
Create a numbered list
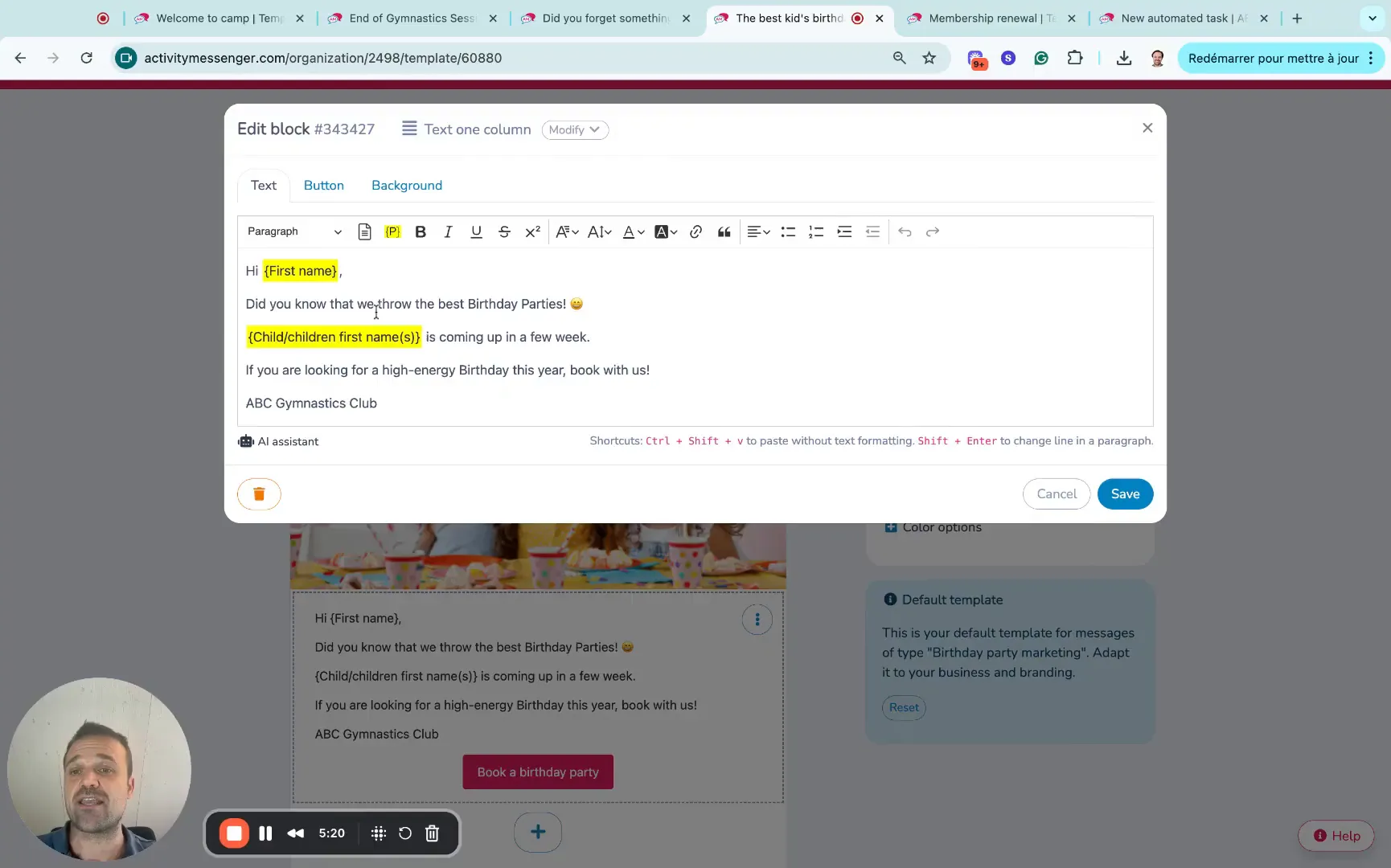pyautogui.click(x=816, y=231)
